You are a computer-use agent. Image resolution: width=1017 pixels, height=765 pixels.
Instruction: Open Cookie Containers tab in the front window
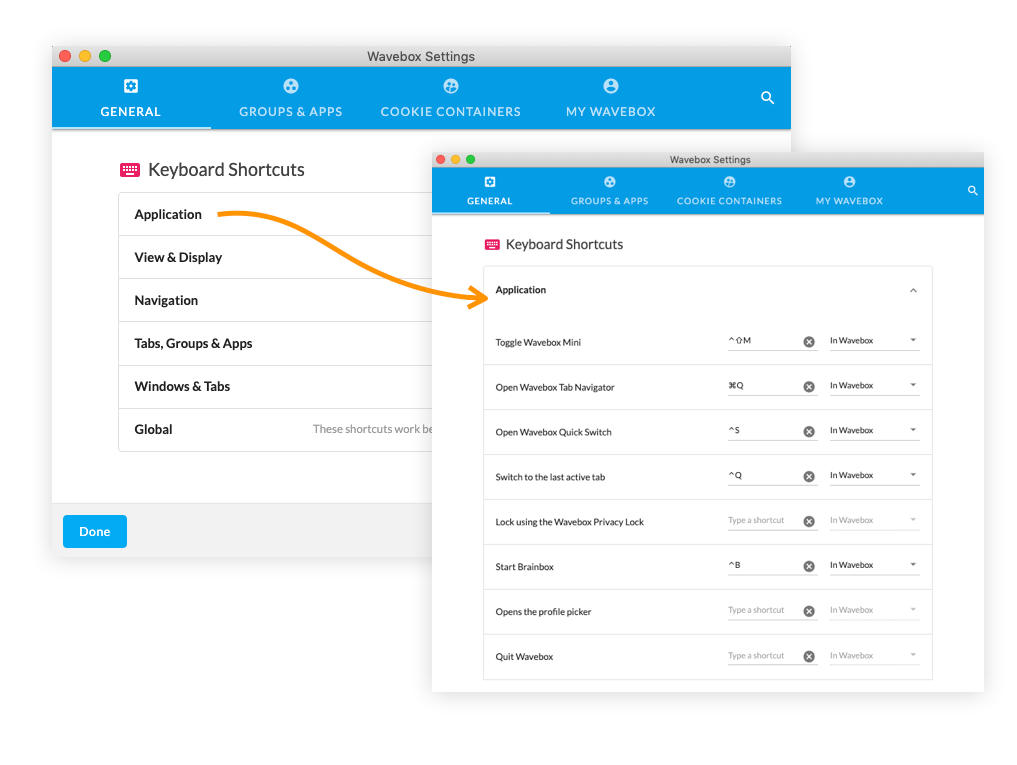click(729, 191)
